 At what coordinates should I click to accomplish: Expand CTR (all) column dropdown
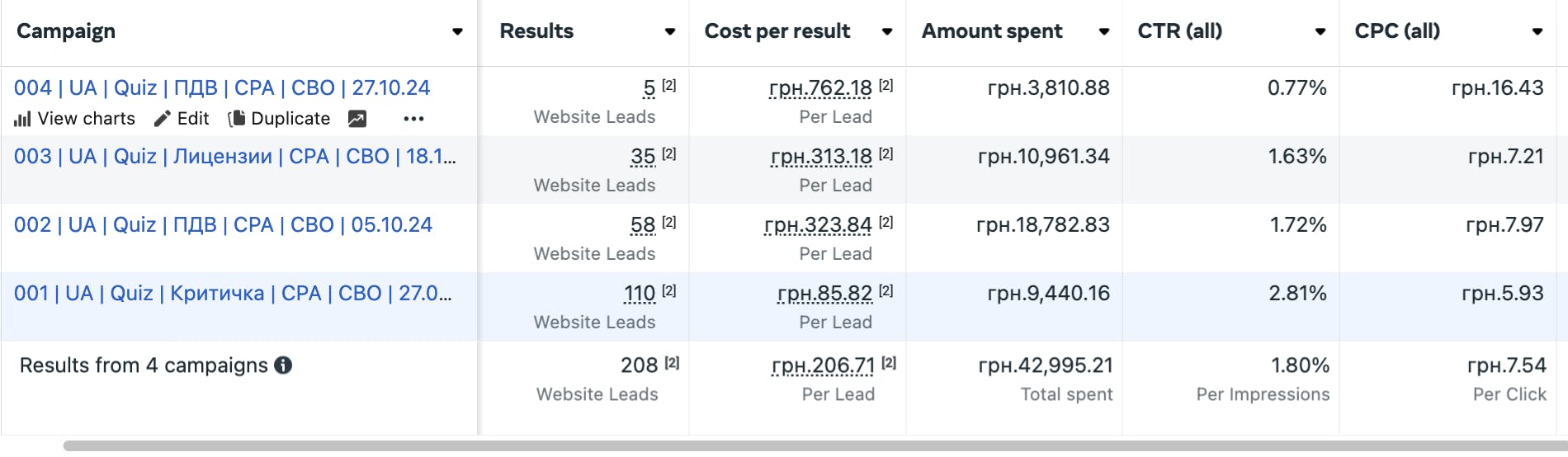pyautogui.click(x=1320, y=32)
